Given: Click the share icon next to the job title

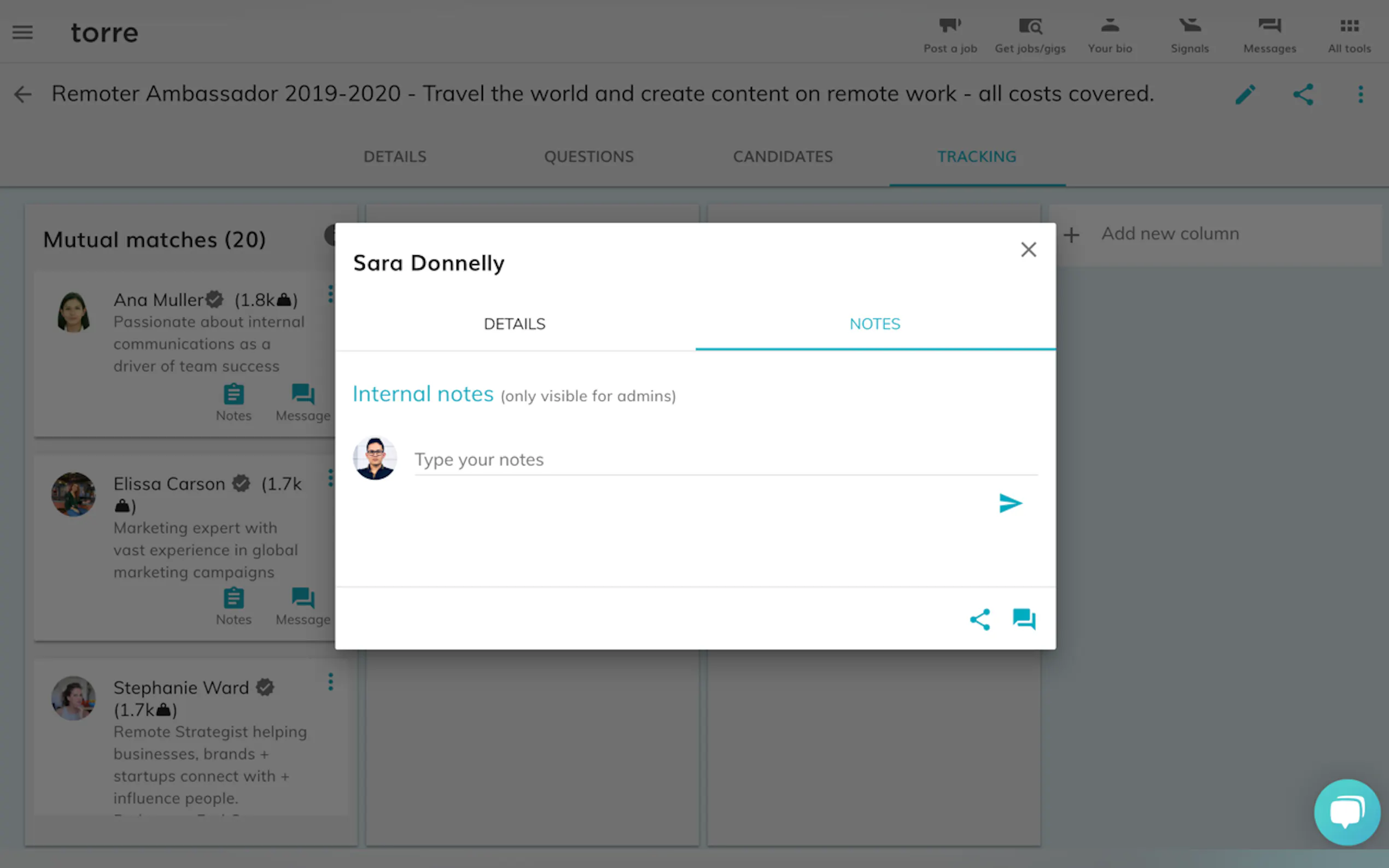Looking at the screenshot, I should click(x=1303, y=95).
